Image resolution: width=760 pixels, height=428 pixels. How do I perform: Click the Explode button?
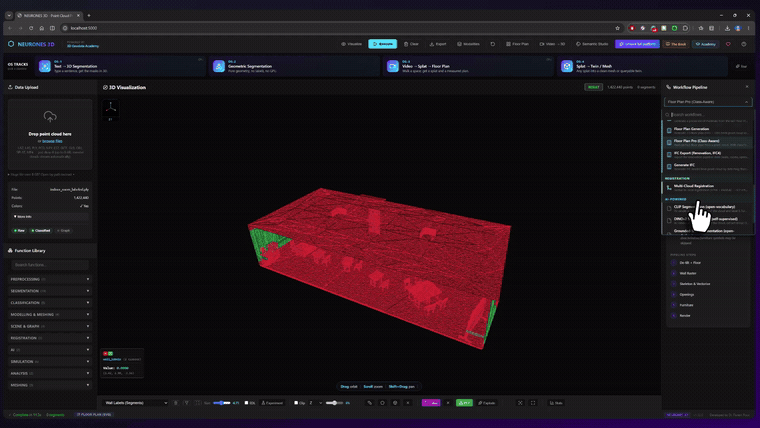pos(487,403)
